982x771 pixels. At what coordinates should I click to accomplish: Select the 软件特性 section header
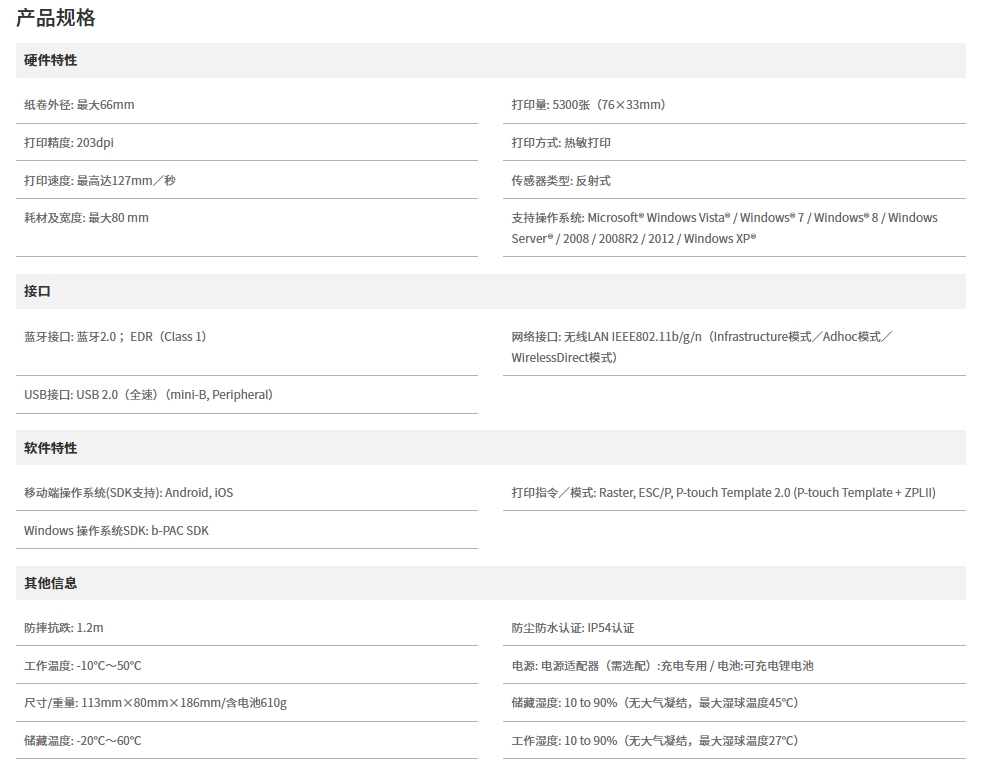click(x=51, y=448)
